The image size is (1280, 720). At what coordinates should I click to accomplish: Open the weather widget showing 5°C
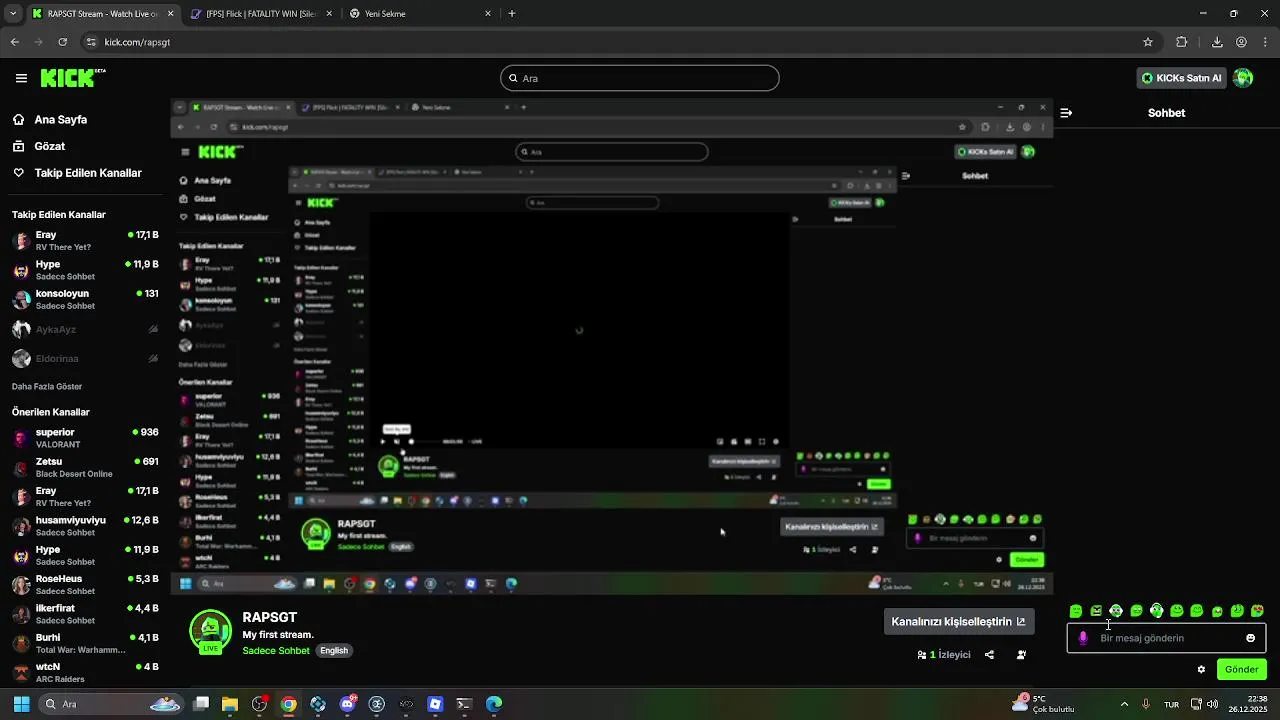(1043, 704)
